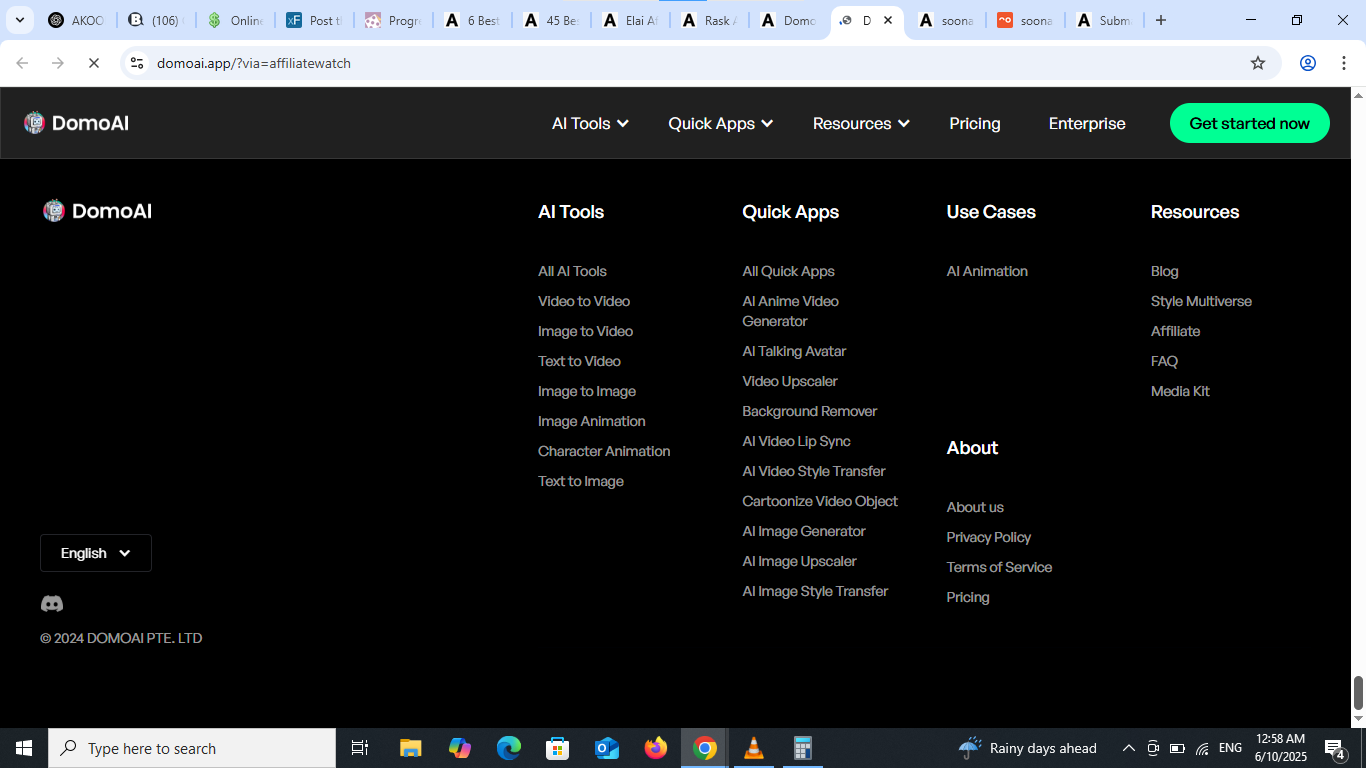Screen dimensions: 1366x768
Task: Click the Get started now button
Action: 1250,123
